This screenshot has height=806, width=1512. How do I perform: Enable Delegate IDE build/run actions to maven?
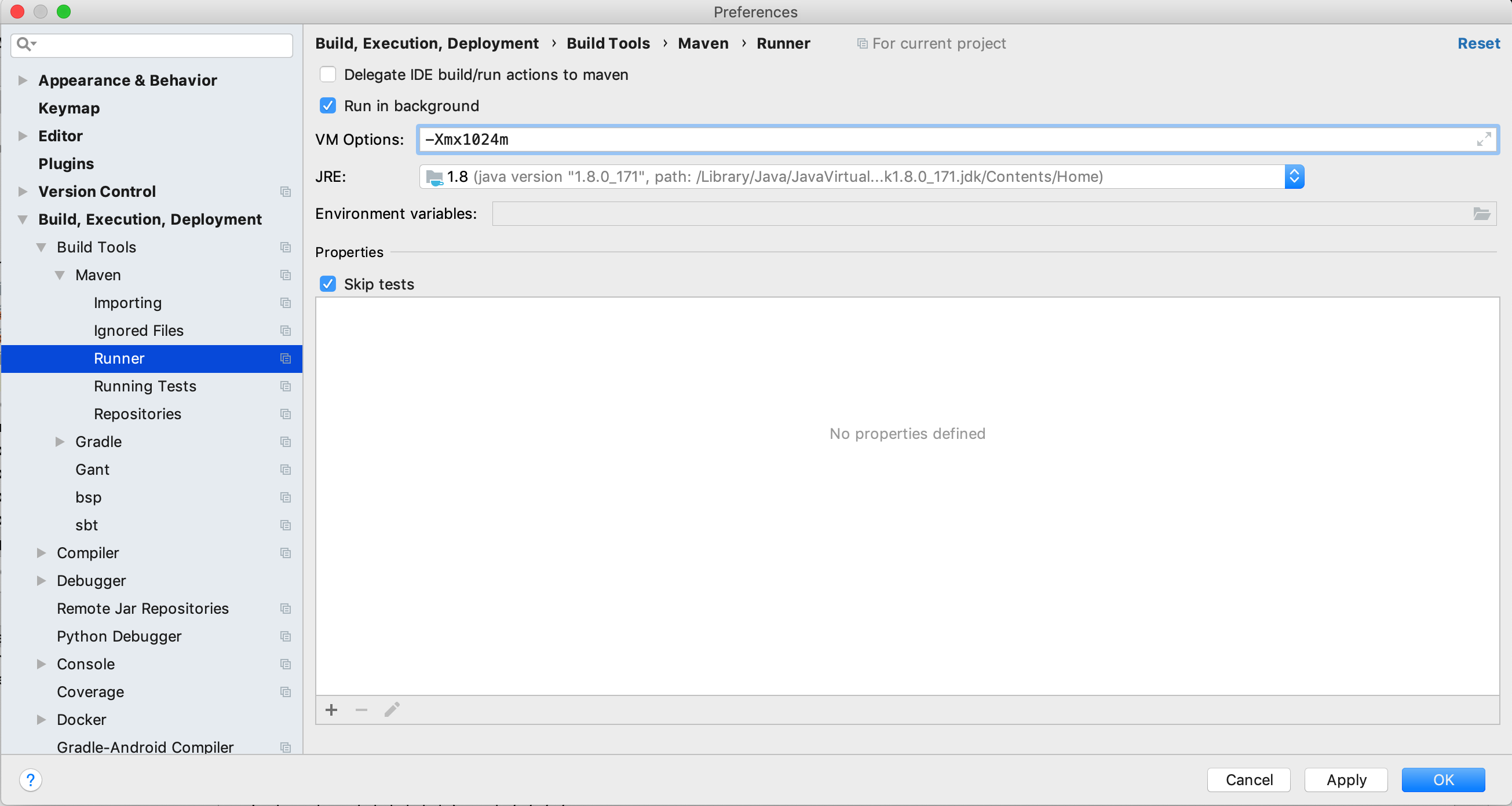327,75
